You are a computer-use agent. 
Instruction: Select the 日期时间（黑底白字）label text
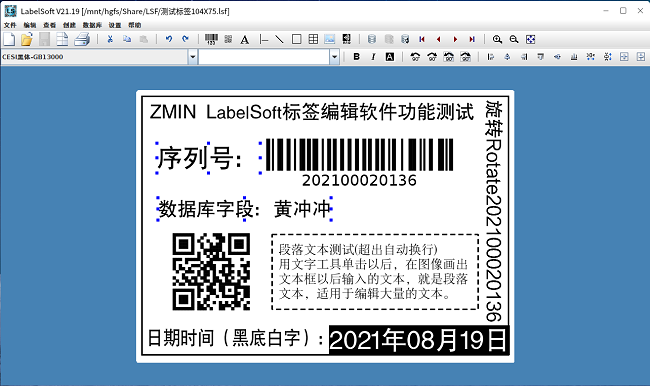click(236, 338)
